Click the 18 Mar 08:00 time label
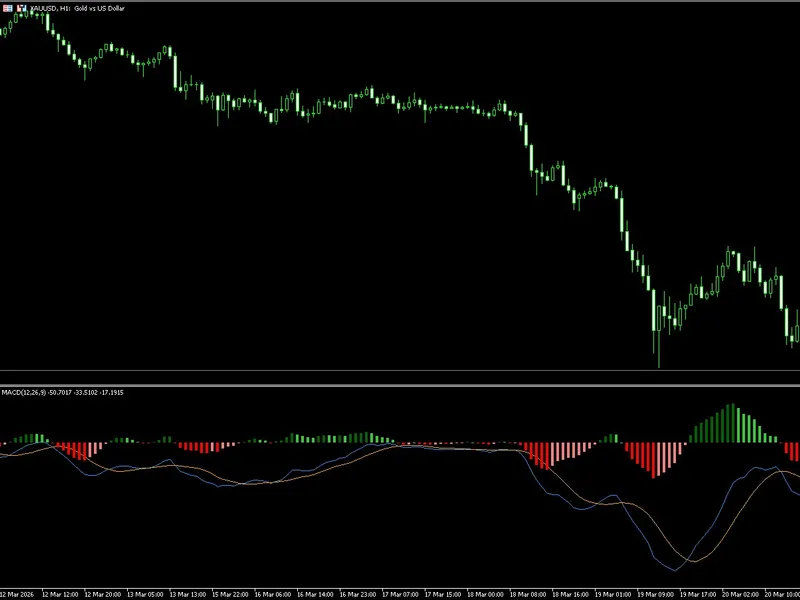This screenshot has height=600, width=800. 528,595
